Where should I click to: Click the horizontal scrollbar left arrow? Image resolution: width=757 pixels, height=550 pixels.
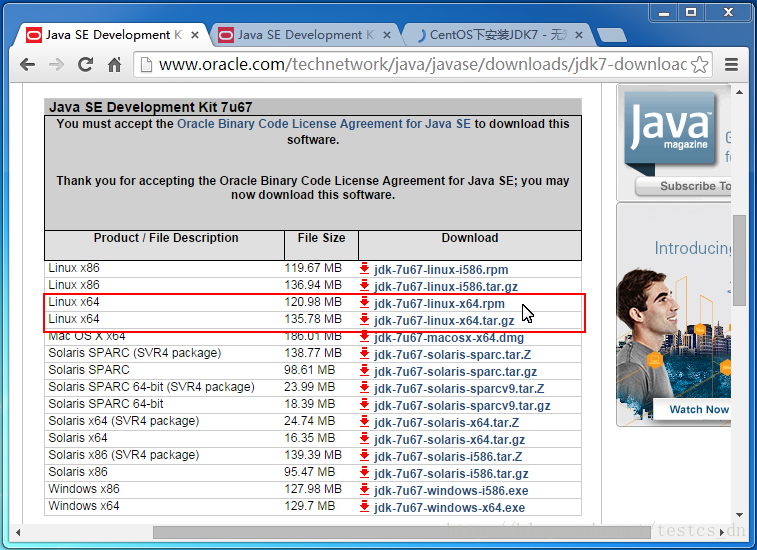tap(18, 532)
